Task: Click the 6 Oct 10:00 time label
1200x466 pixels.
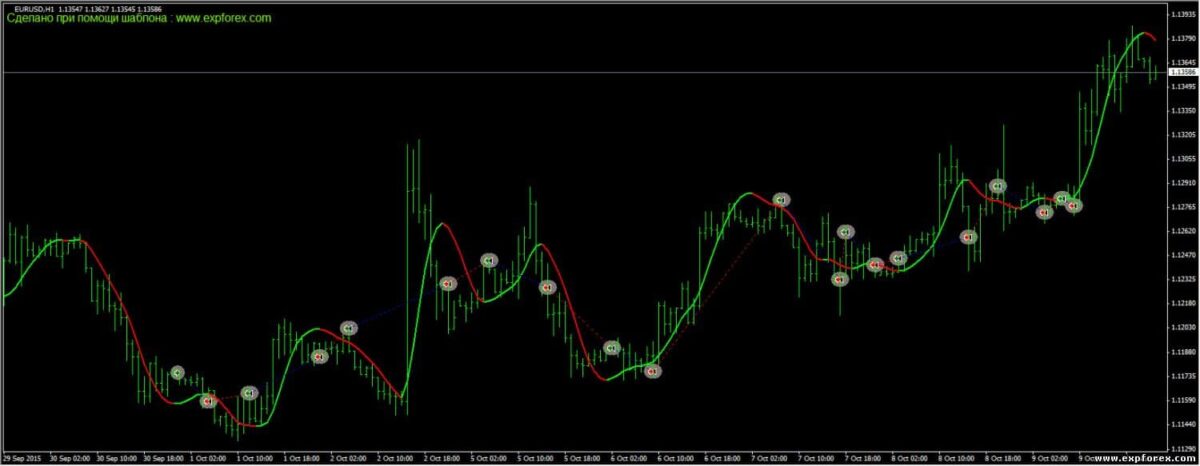Action: [676, 457]
